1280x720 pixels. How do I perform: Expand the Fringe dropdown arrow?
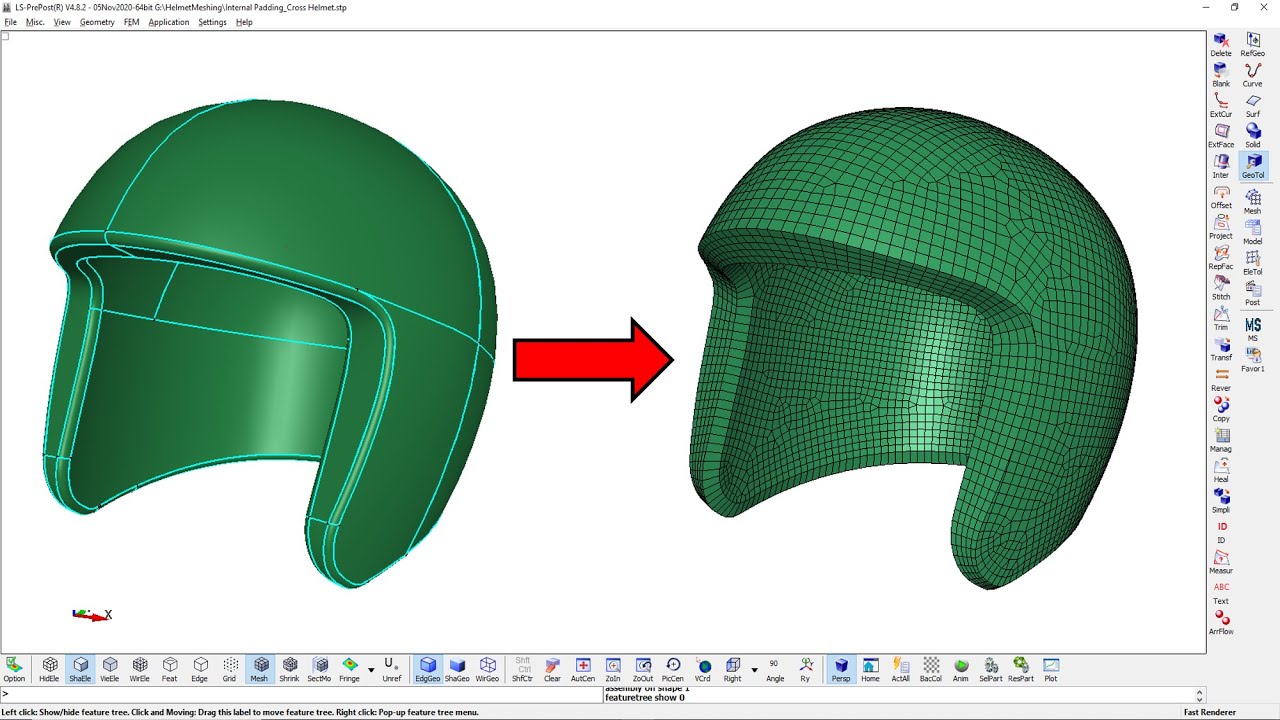click(x=372, y=670)
